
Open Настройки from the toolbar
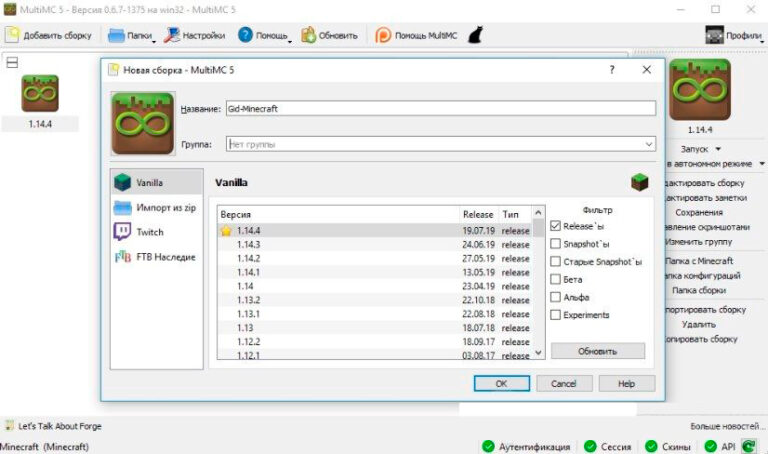point(195,35)
